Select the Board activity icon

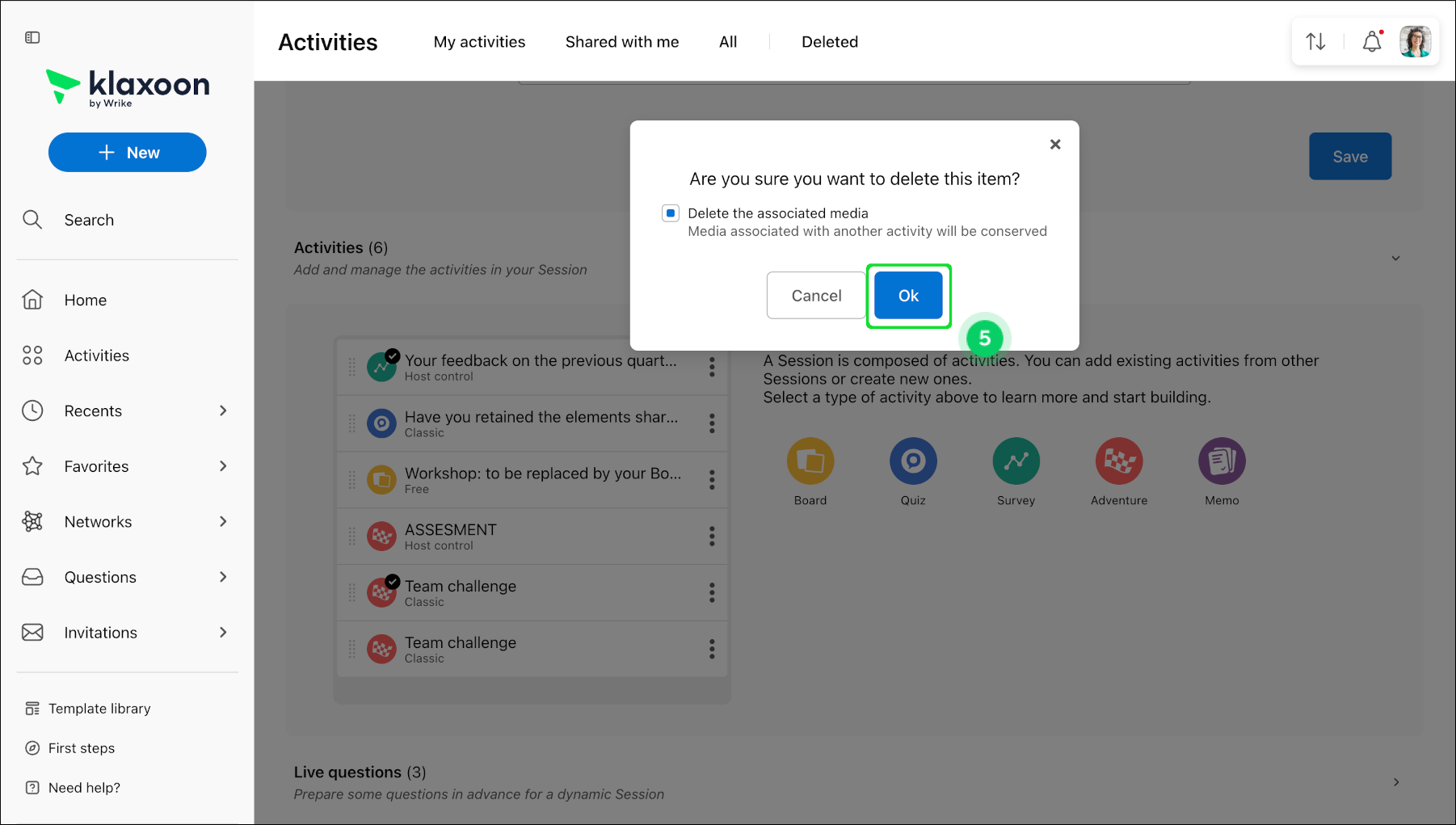pyautogui.click(x=810, y=461)
